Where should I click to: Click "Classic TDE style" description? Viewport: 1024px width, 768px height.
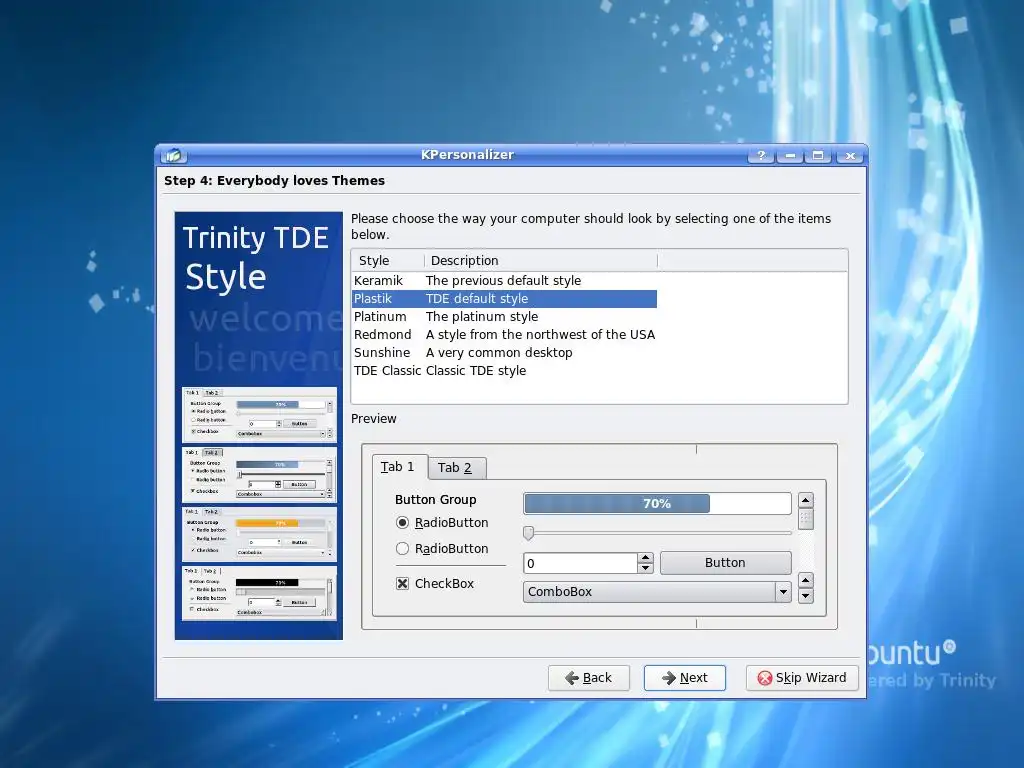(475, 370)
